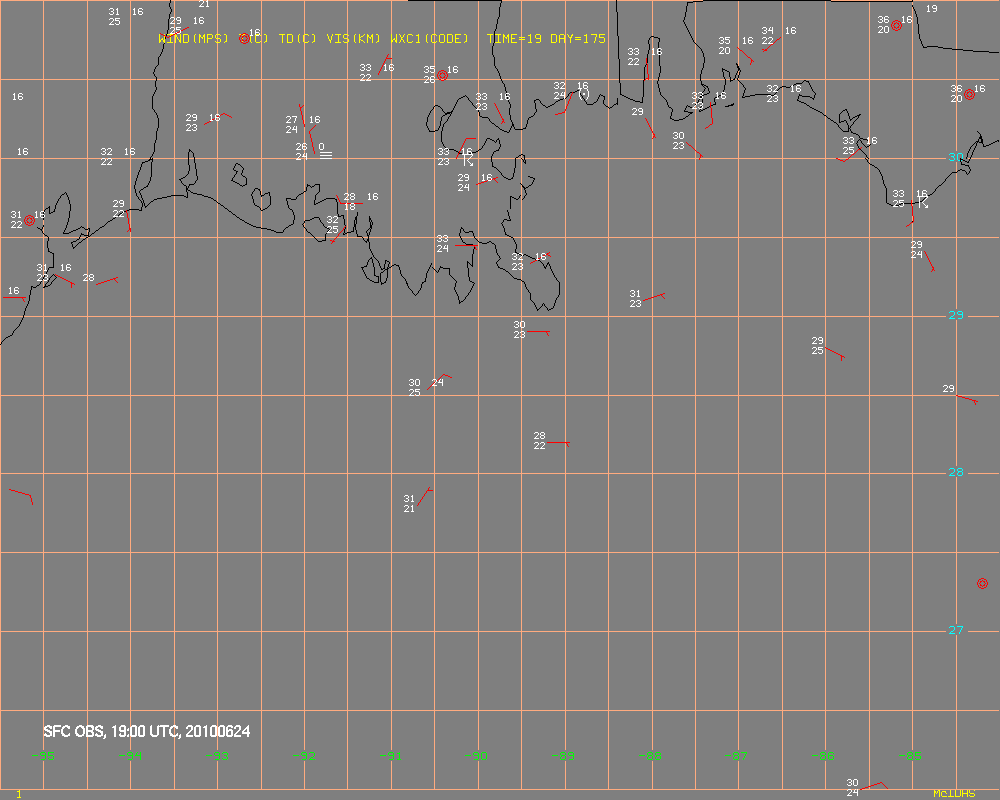The image size is (1000, 800).
Task: Click the wind barb at station 27 24
Action: (x=302, y=116)
